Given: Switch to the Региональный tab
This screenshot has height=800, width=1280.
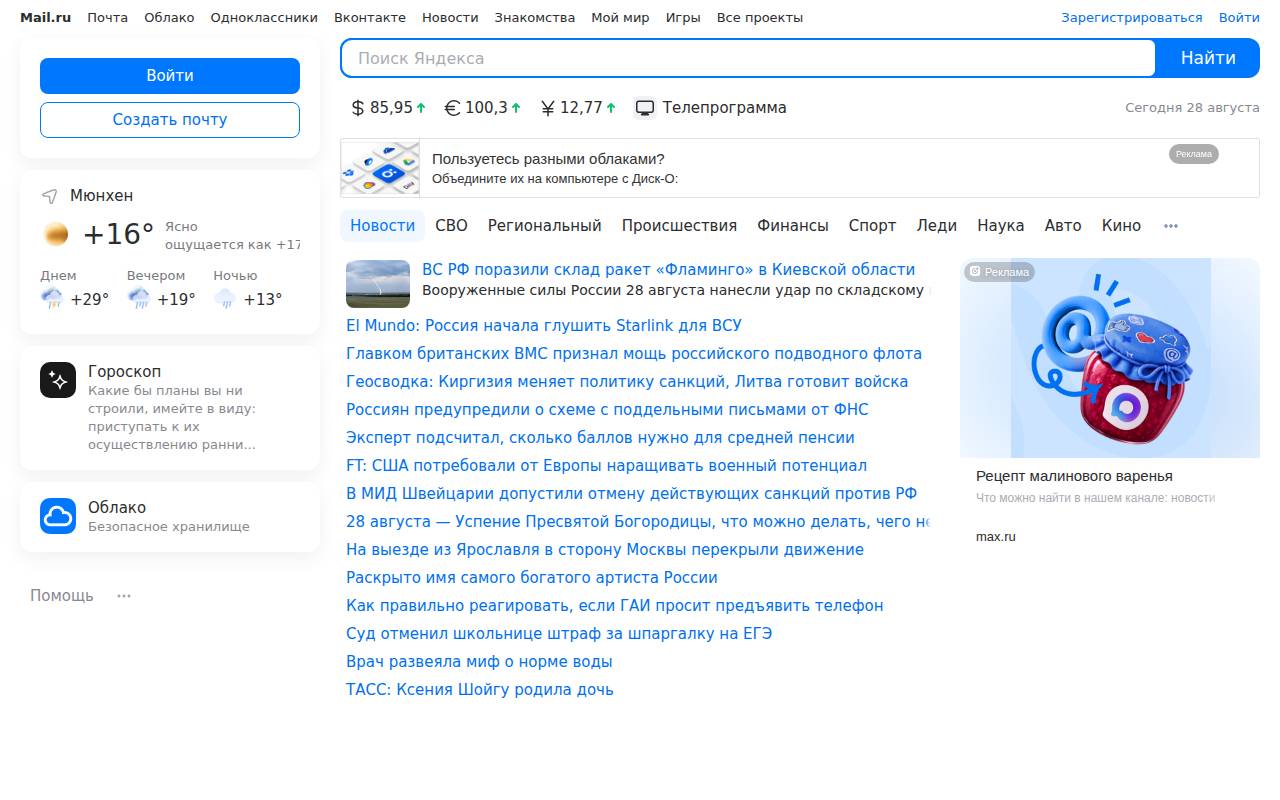Looking at the screenshot, I should pyautogui.click(x=544, y=226).
